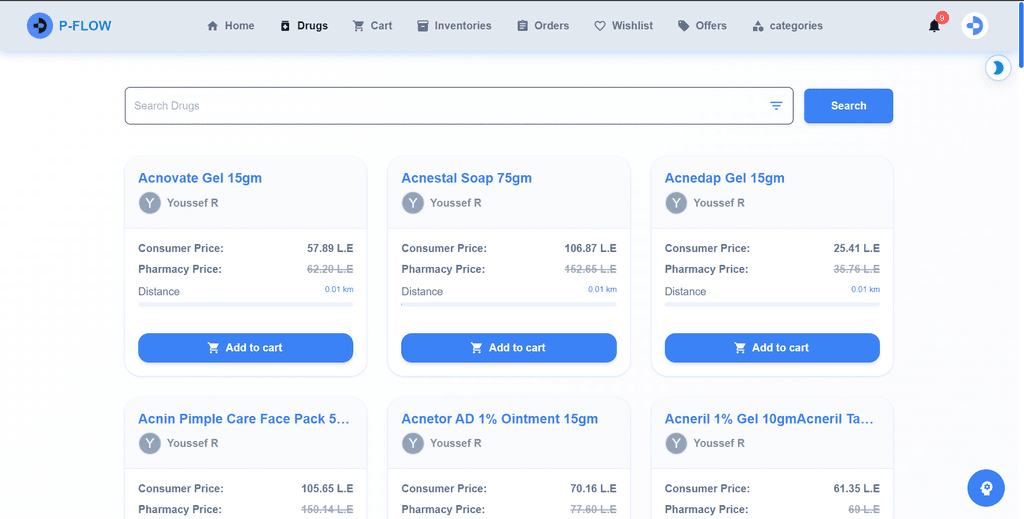Image resolution: width=1024 pixels, height=519 pixels.
Task: Click the 70.16 L.E consumer price
Action: pyautogui.click(x=593, y=488)
